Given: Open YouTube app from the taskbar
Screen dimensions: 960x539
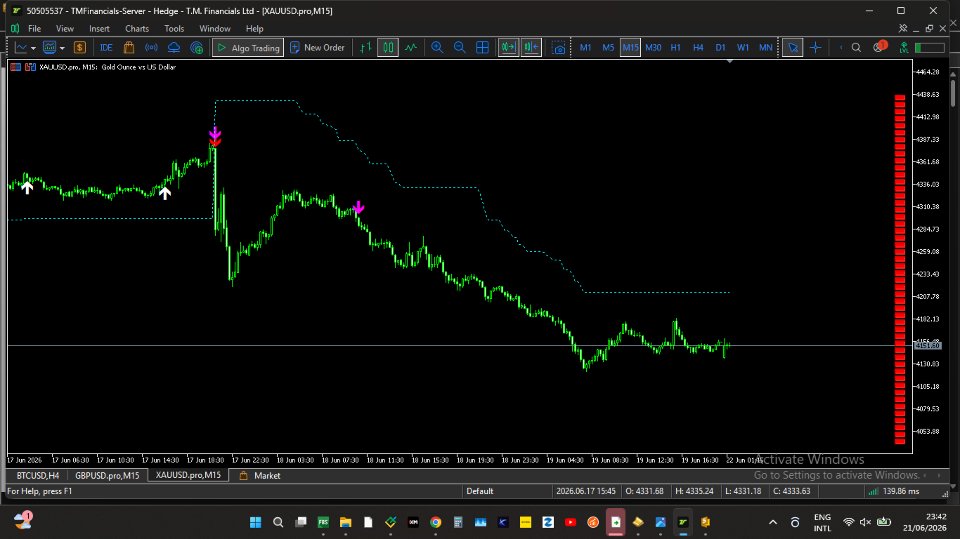Looking at the screenshot, I should pyautogui.click(x=571, y=522).
